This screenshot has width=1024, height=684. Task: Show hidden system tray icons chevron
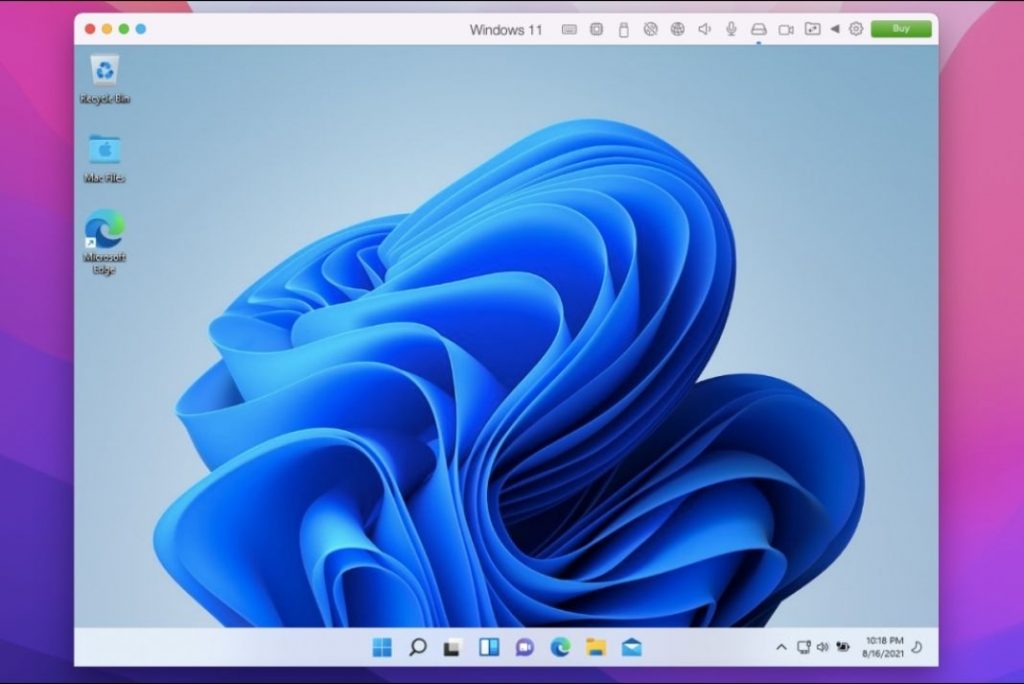(x=781, y=647)
